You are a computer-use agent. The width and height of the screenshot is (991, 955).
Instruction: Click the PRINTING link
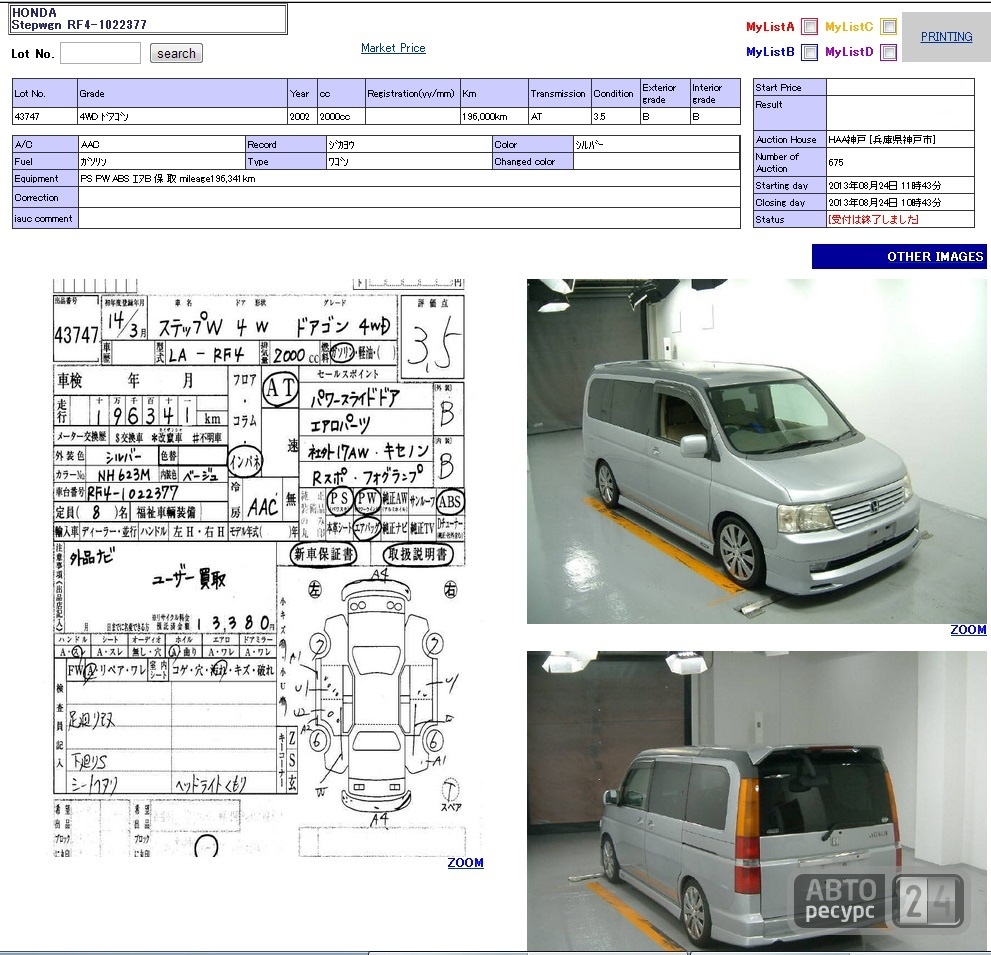(x=946, y=37)
